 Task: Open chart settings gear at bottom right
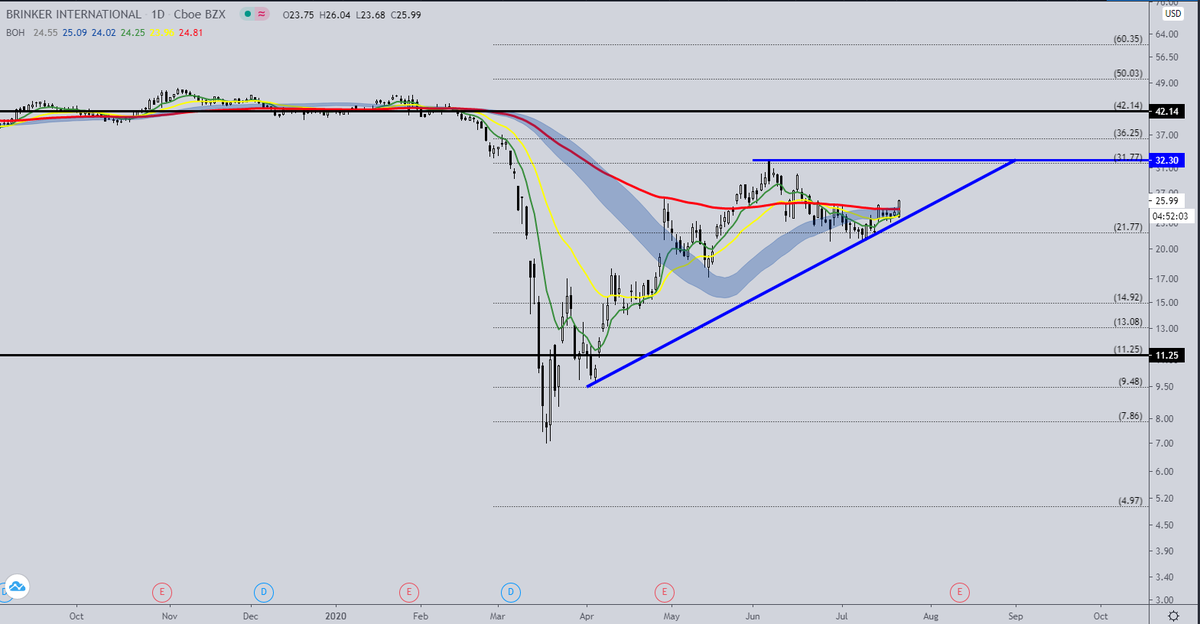[1175, 615]
